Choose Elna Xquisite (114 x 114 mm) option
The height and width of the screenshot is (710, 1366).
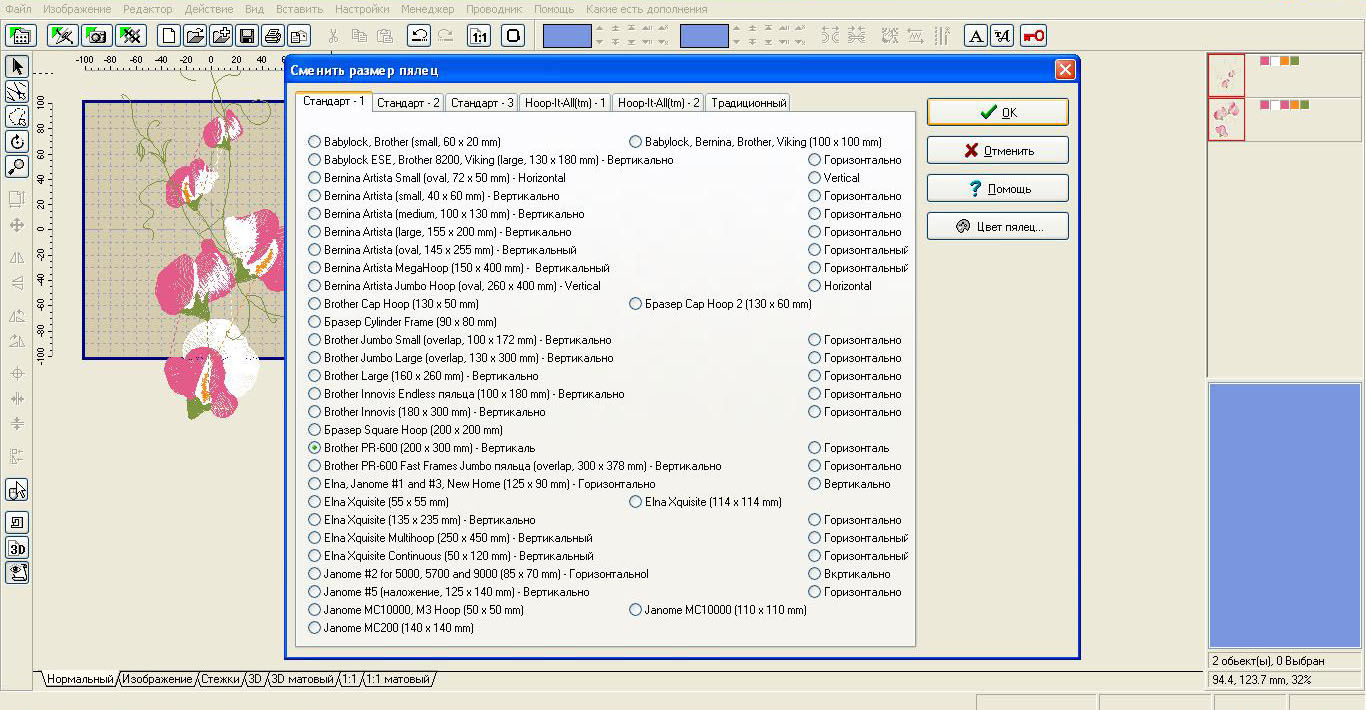[706, 502]
